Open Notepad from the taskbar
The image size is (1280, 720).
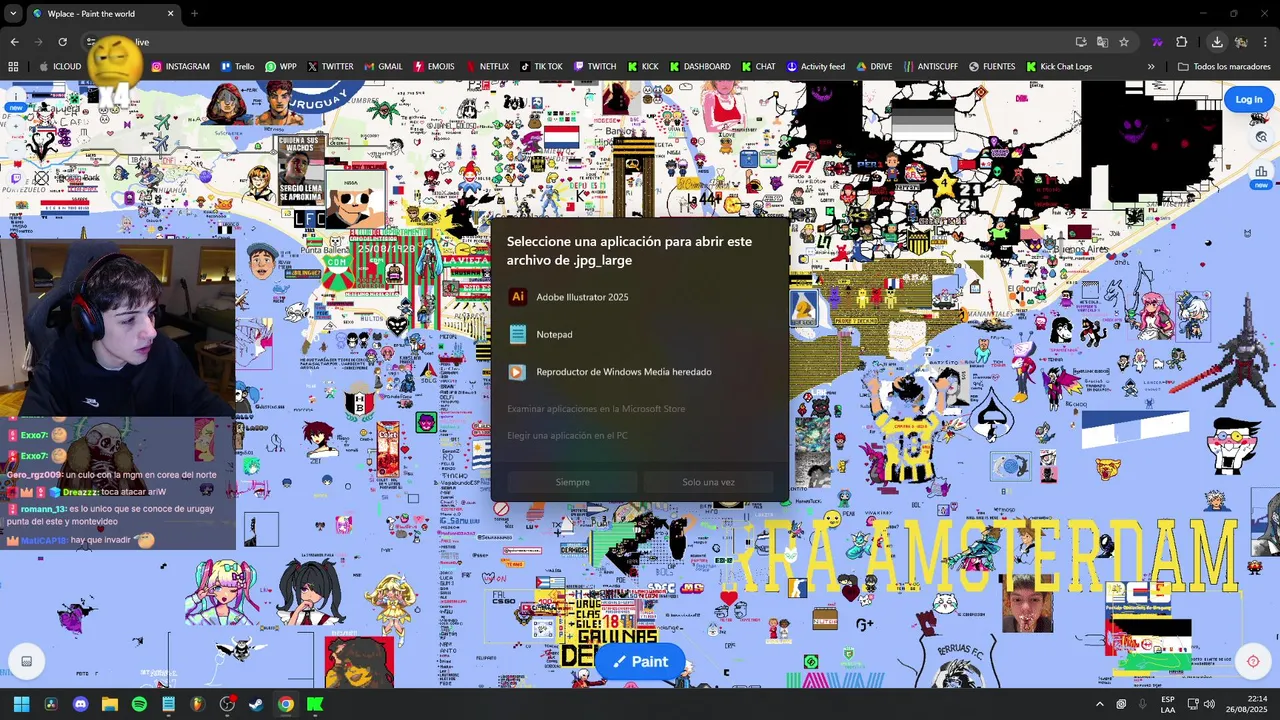[x=168, y=704]
